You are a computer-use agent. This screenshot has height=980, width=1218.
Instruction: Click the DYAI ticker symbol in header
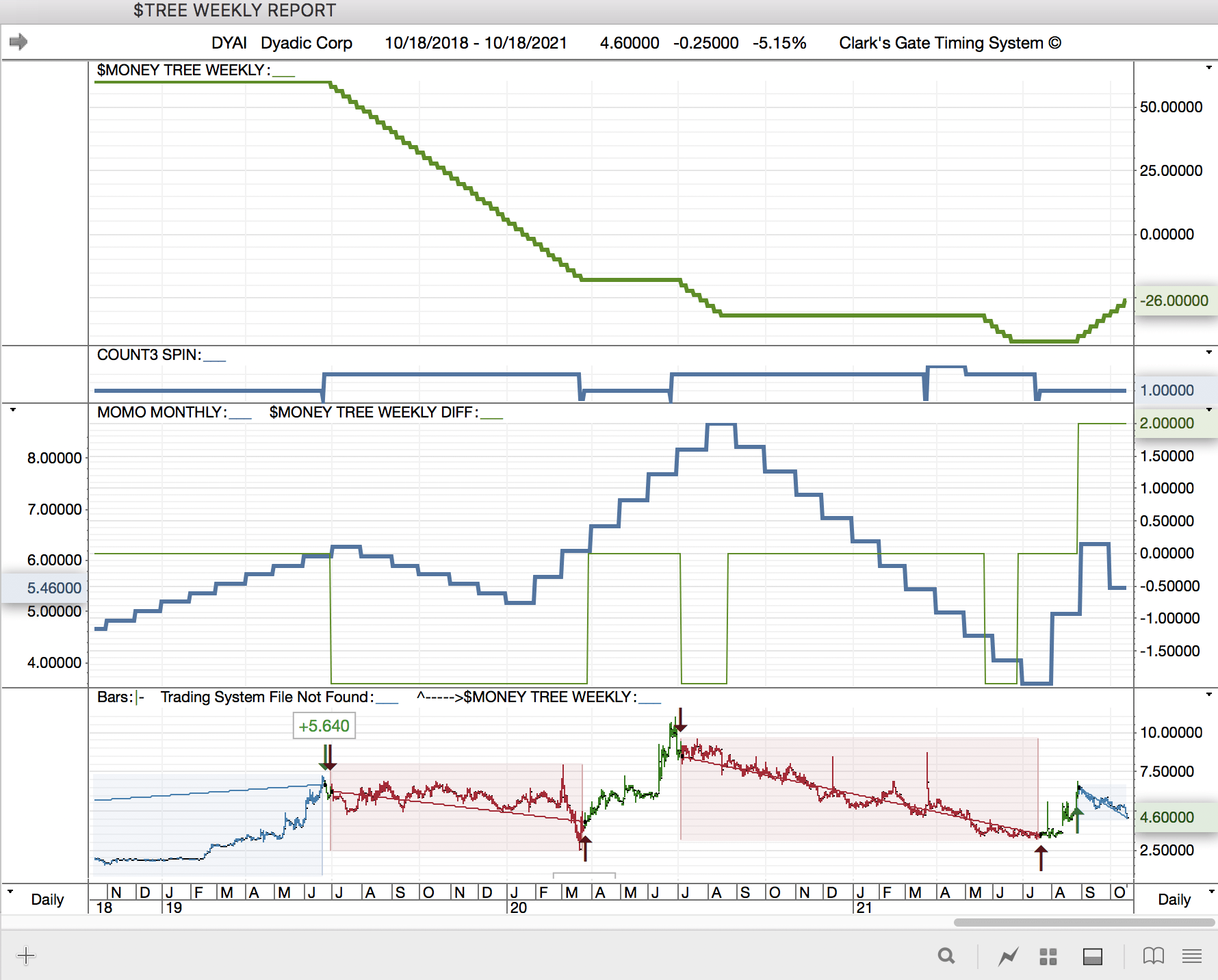(229, 43)
